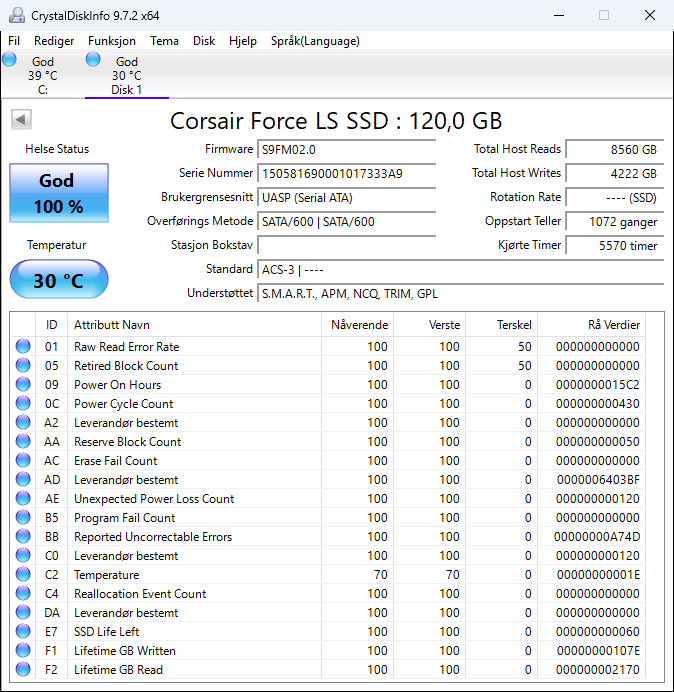Select the SSD Life Left attribute name

click(106, 632)
